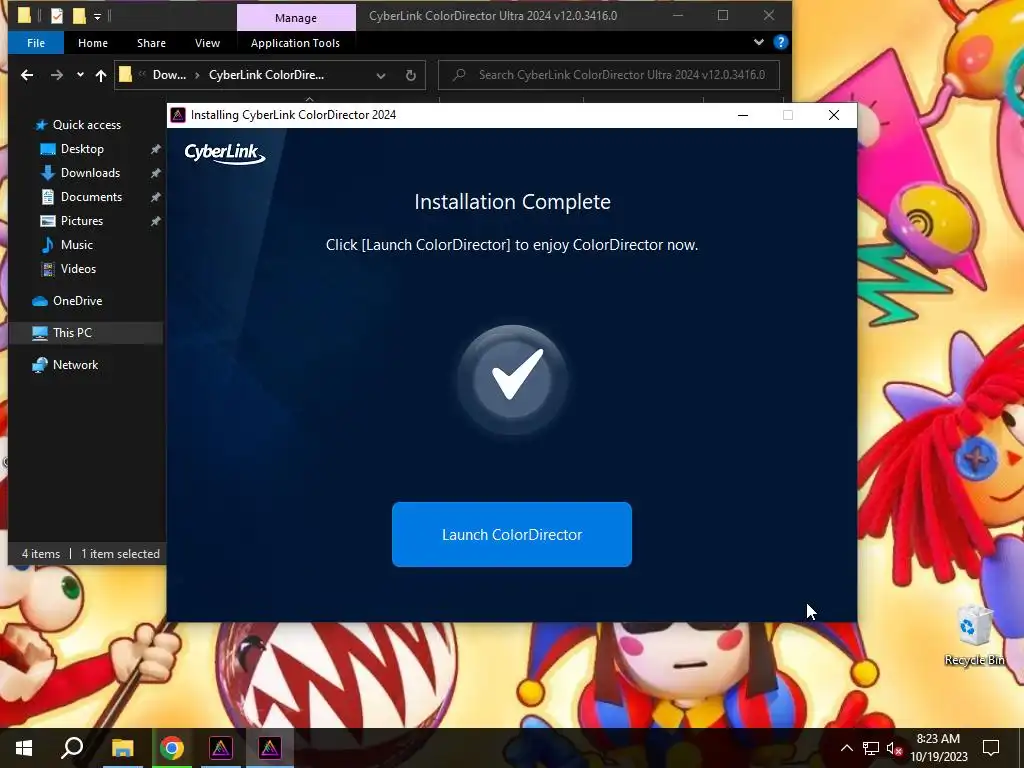Screen dimensions: 1024x768
Task: Open the View ribbon tab
Action: (x=207, y=42)
